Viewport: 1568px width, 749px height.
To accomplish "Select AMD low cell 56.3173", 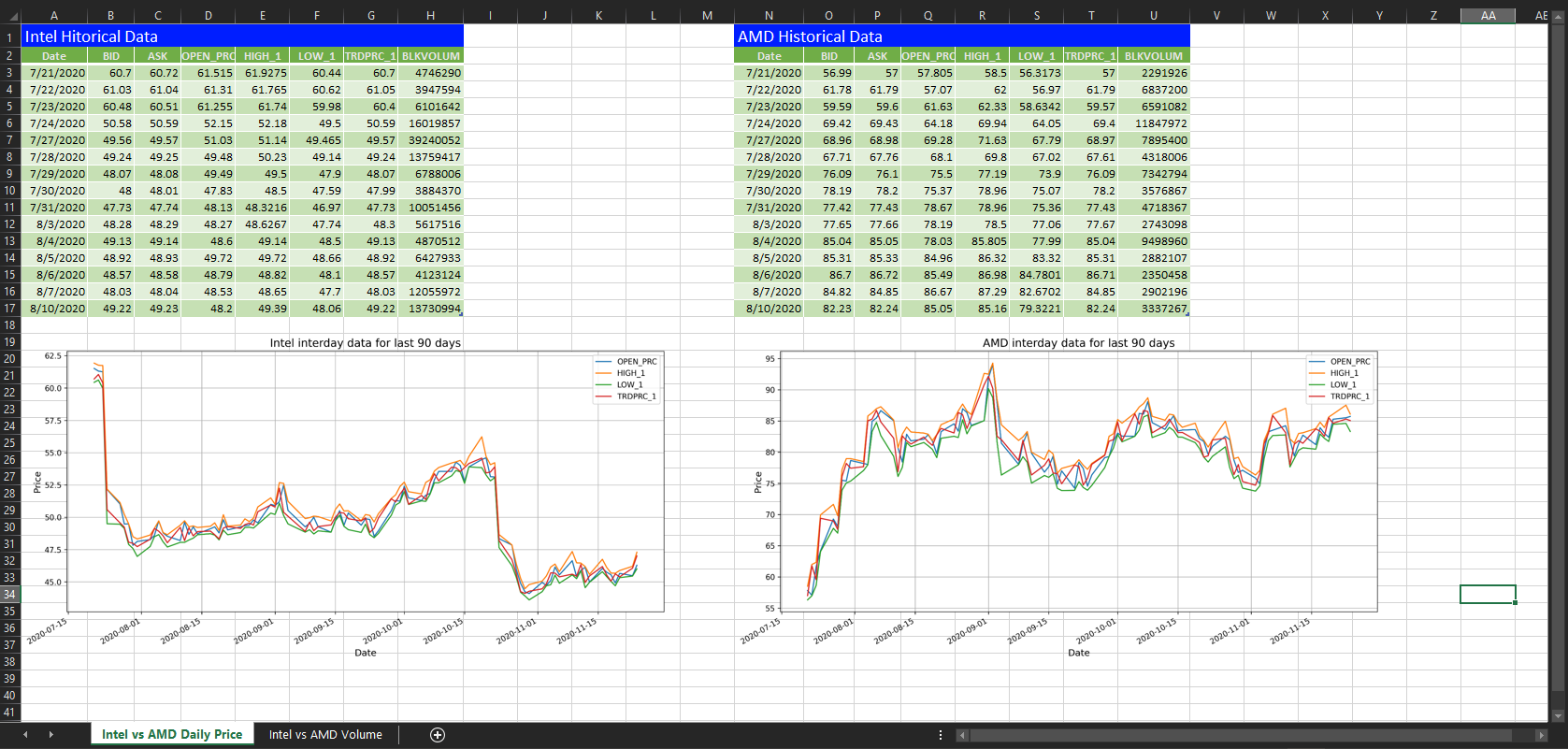I will point(1036,73).
